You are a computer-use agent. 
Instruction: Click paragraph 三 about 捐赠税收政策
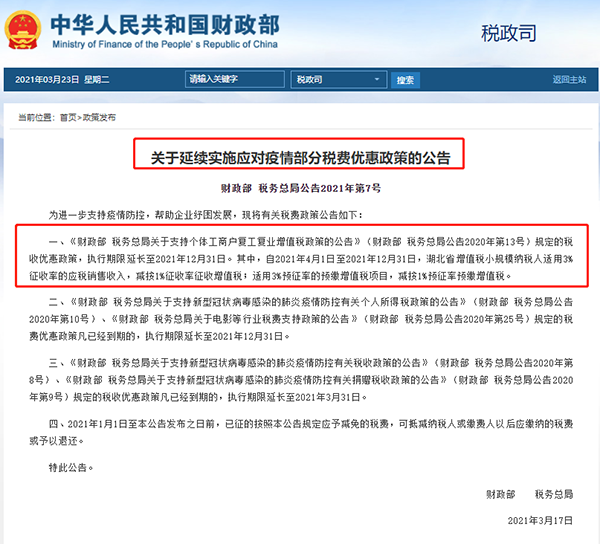301,380
